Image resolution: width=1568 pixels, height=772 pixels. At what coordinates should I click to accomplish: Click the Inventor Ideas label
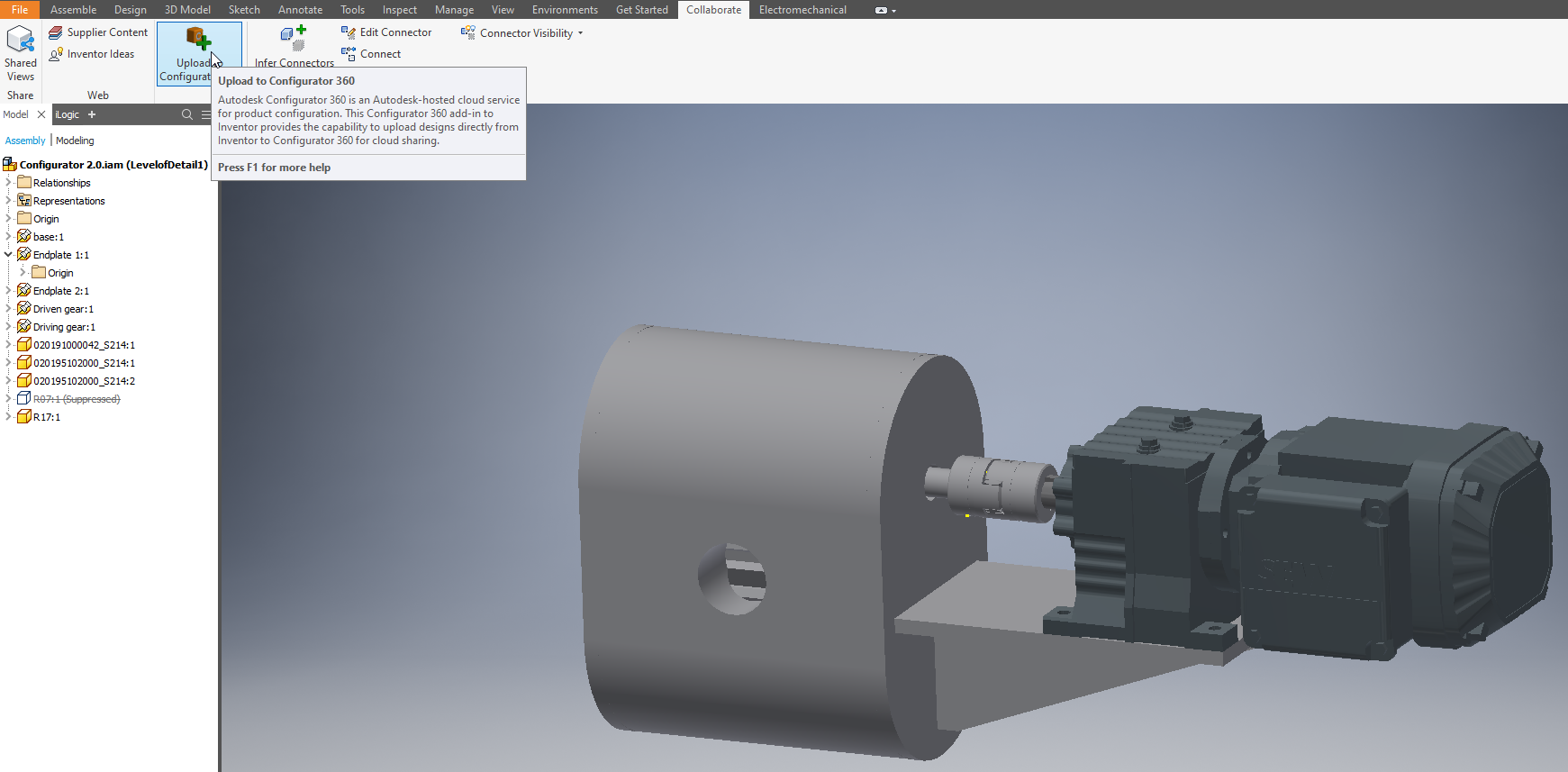(x=101, y=54)
